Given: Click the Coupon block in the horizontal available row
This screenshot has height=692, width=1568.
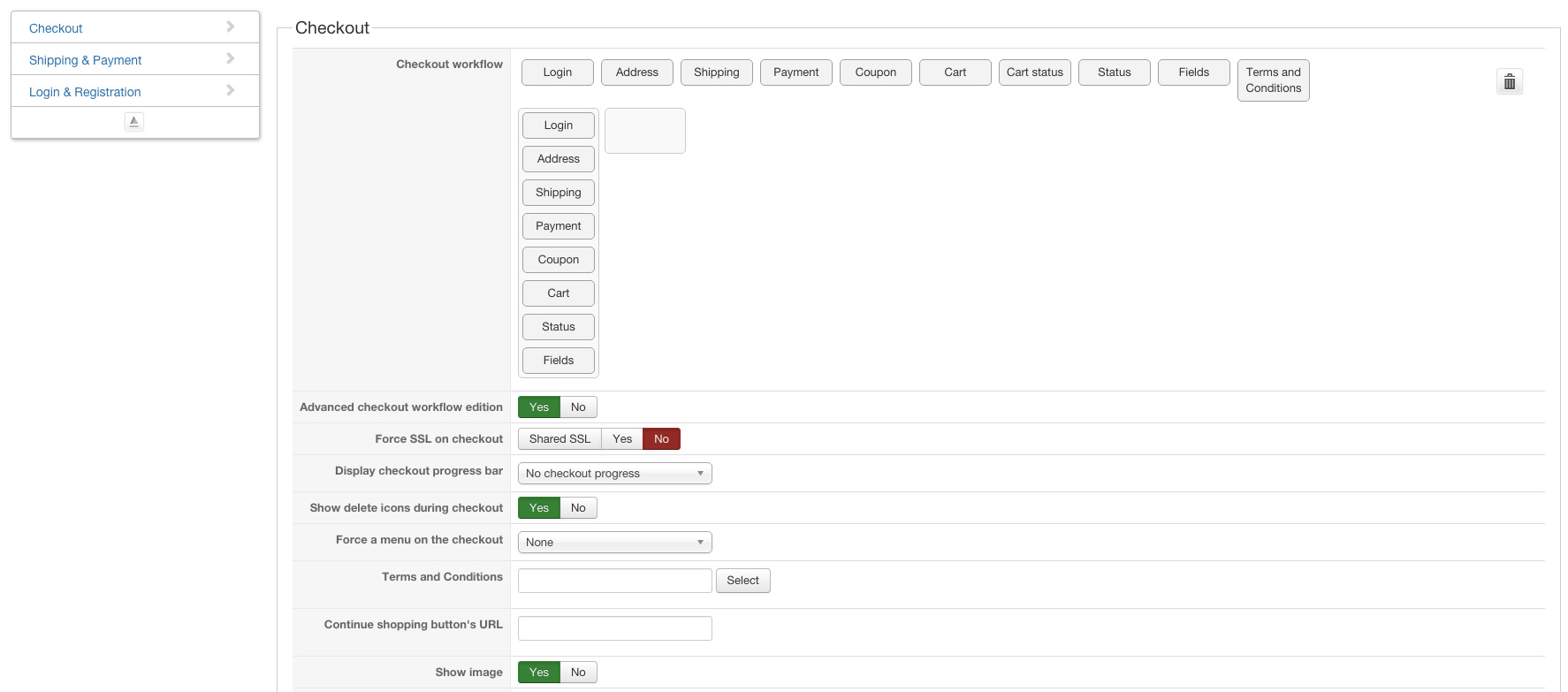Looking at the screenshot, I should (876, 72).
